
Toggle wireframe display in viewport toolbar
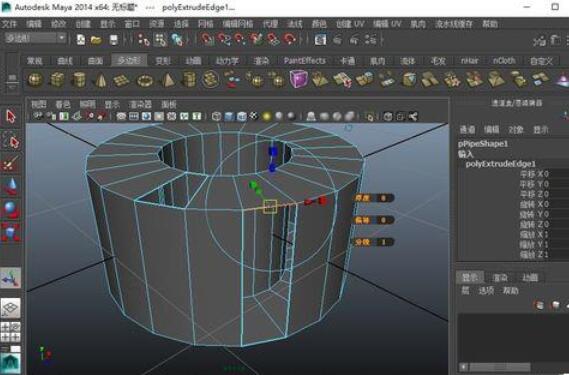tap(217, 116)
